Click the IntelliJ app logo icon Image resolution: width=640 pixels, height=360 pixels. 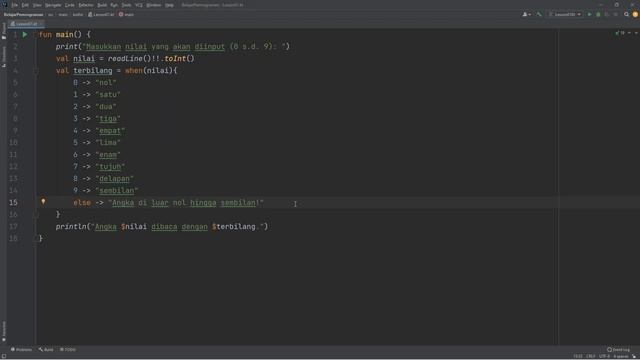pos(4,5)
